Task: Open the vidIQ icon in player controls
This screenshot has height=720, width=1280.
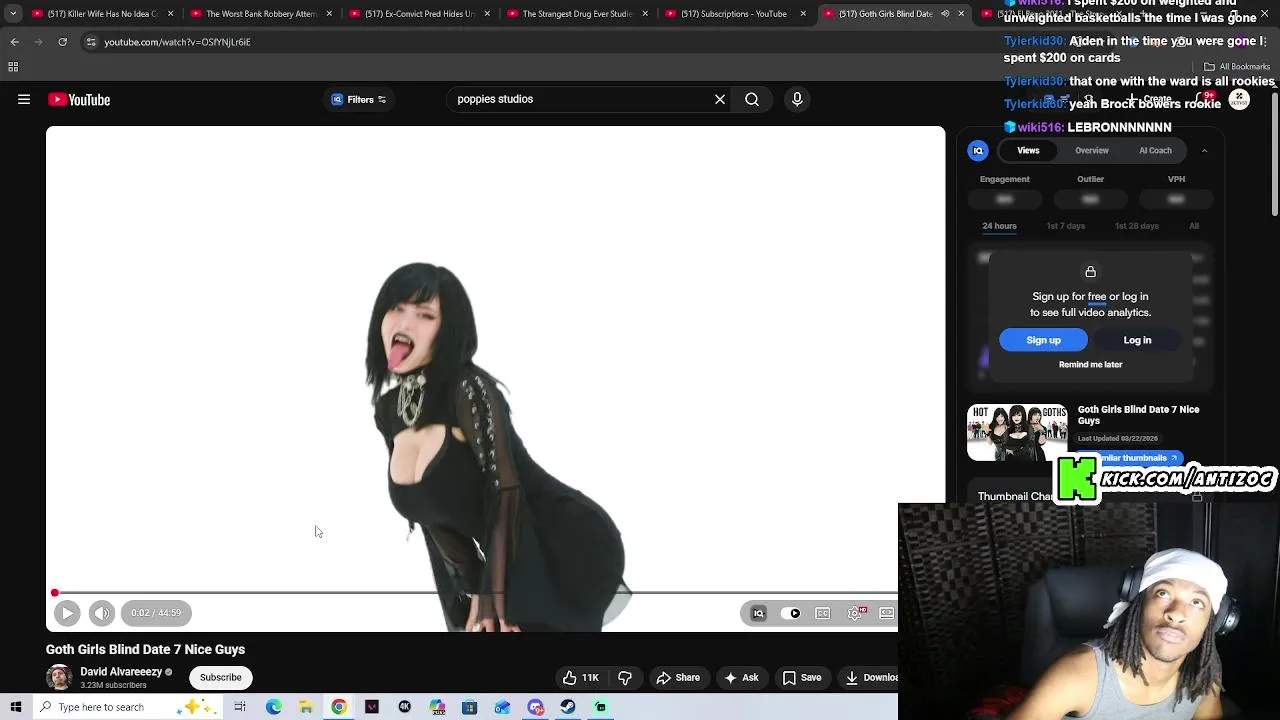Action: 758,613
